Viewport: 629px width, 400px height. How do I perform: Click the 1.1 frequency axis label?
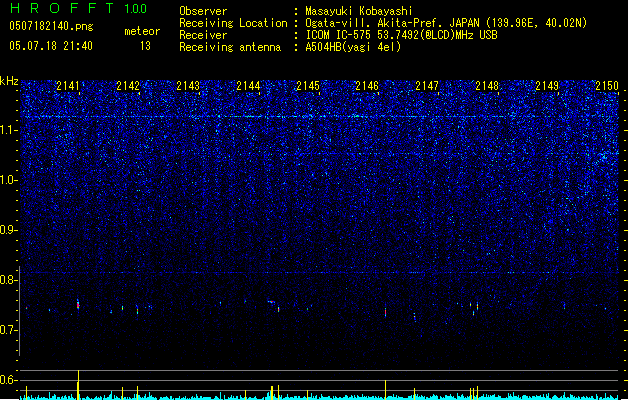tap(9, 130)
